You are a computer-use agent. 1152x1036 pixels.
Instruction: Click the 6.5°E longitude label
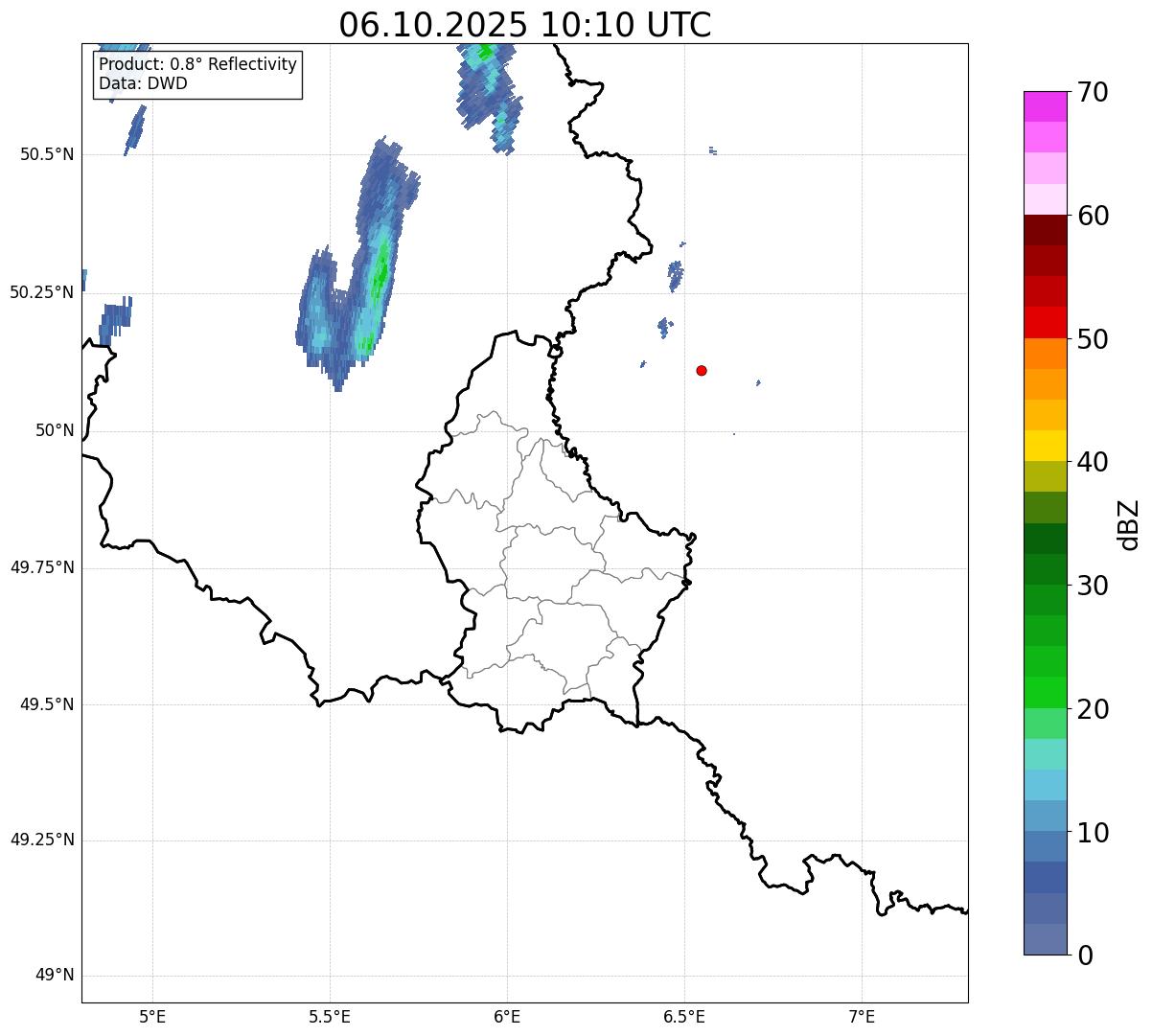tap(684, 1017)
